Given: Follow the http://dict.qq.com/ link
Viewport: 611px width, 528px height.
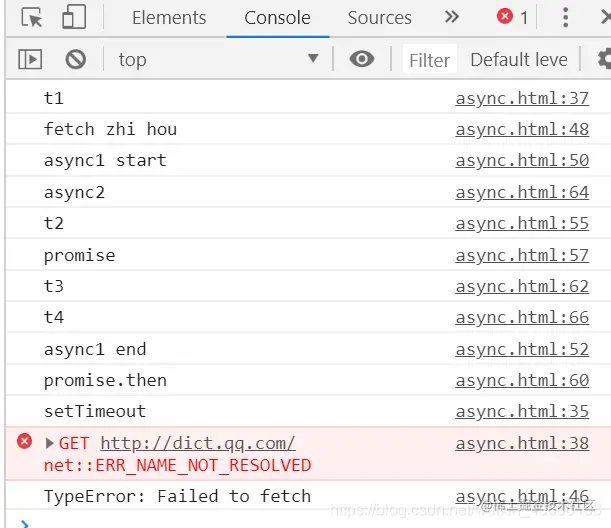Looking at the screenshot, I should [198, 444].
